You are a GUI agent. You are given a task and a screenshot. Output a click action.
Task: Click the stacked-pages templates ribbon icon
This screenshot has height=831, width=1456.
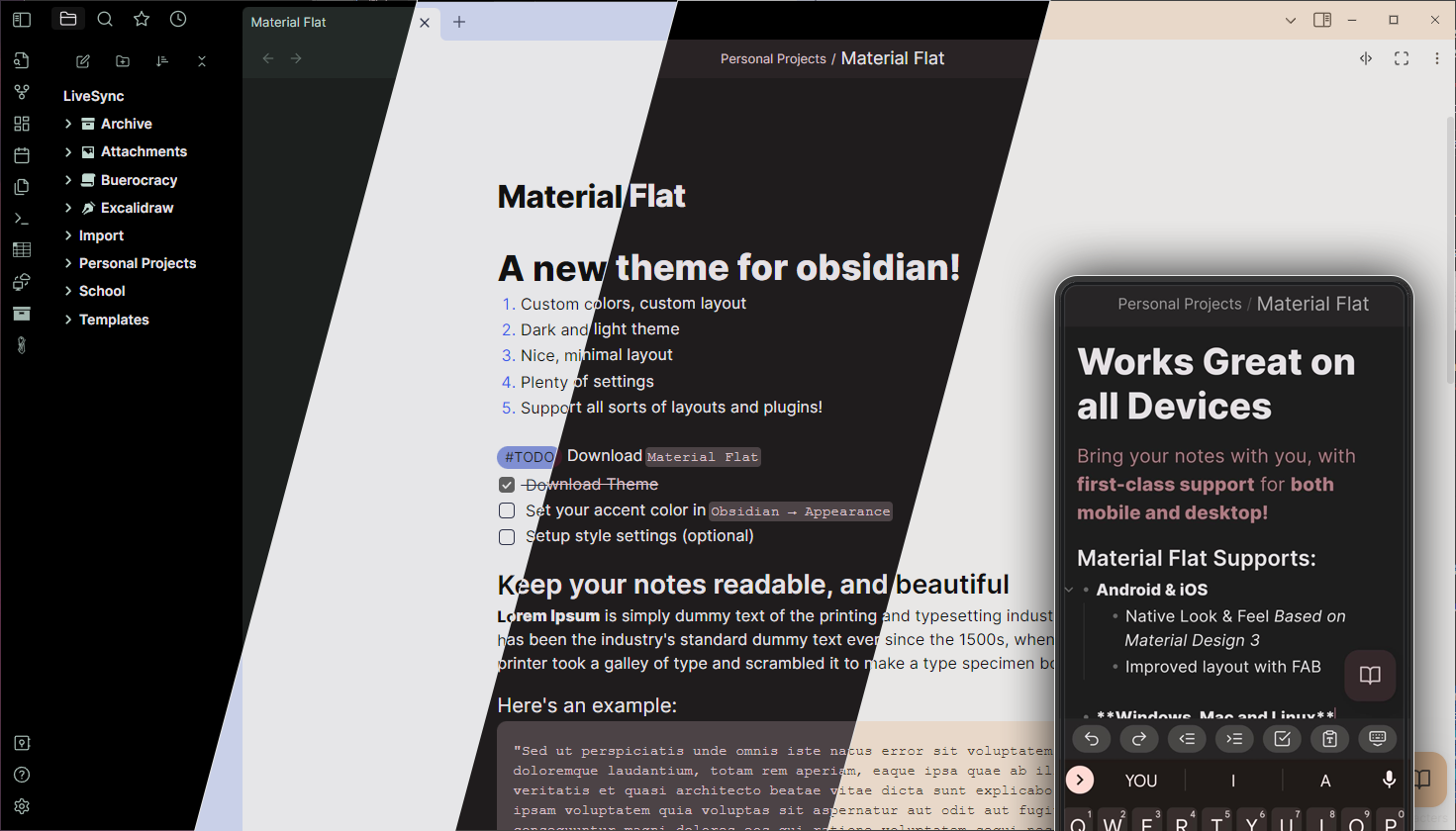click(x=22, y=187)
